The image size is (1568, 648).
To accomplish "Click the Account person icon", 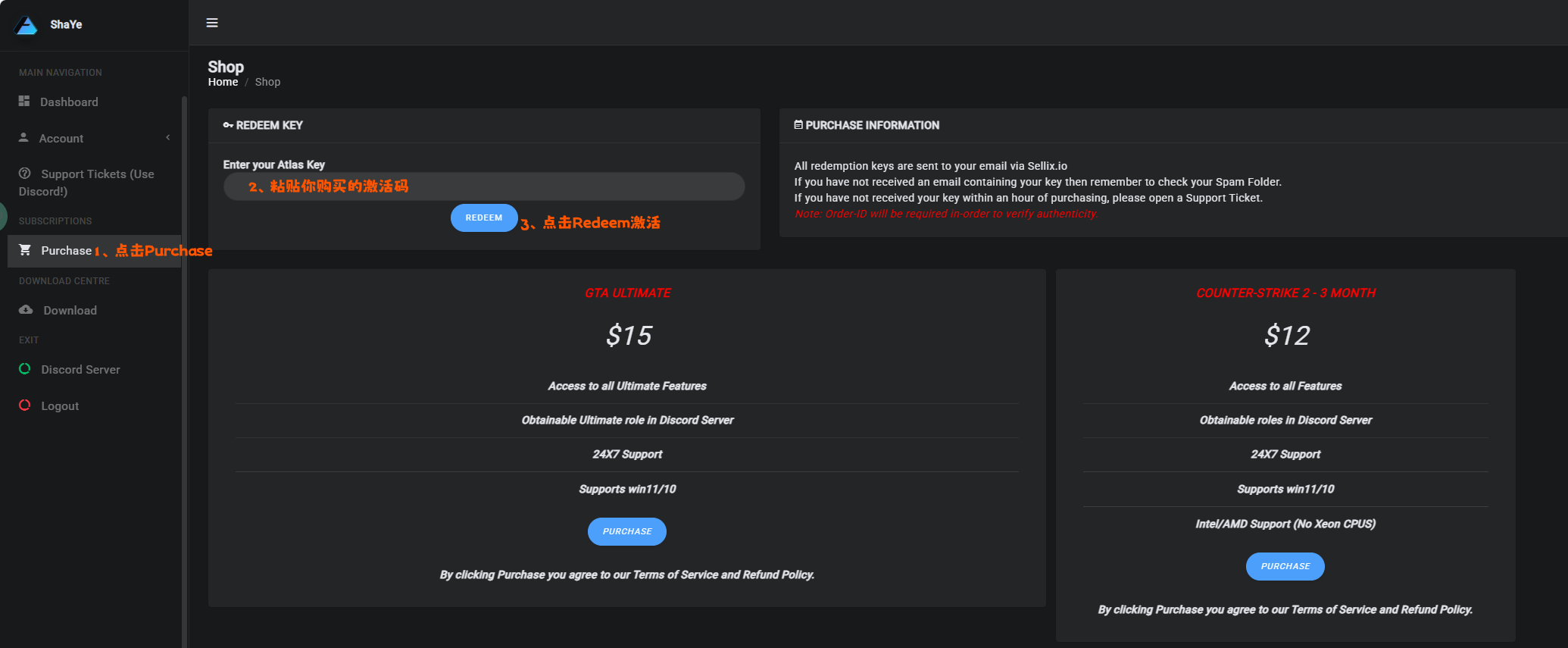I will 23,138.
